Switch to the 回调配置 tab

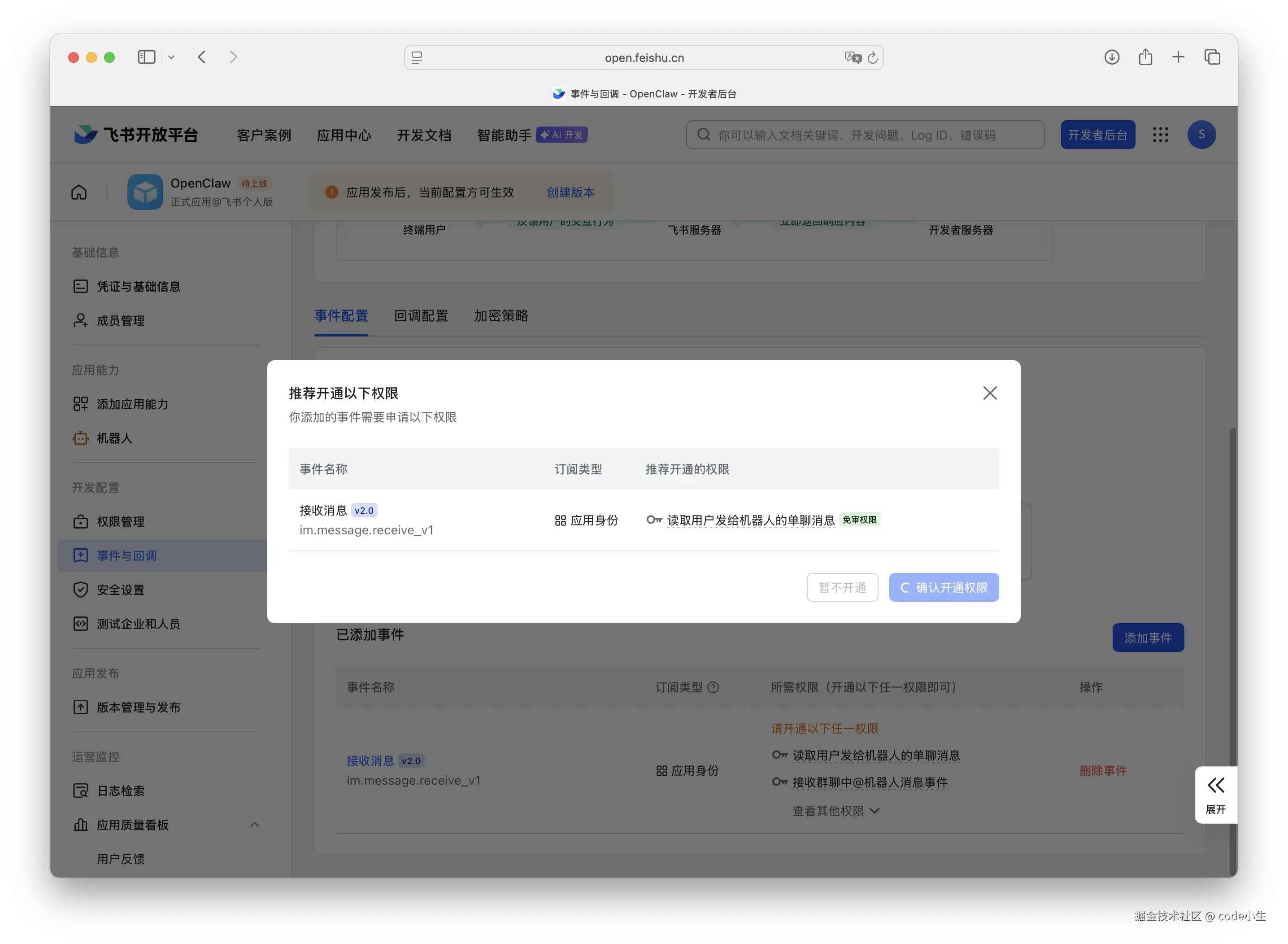pyautogui.click(x=421, y=316)
